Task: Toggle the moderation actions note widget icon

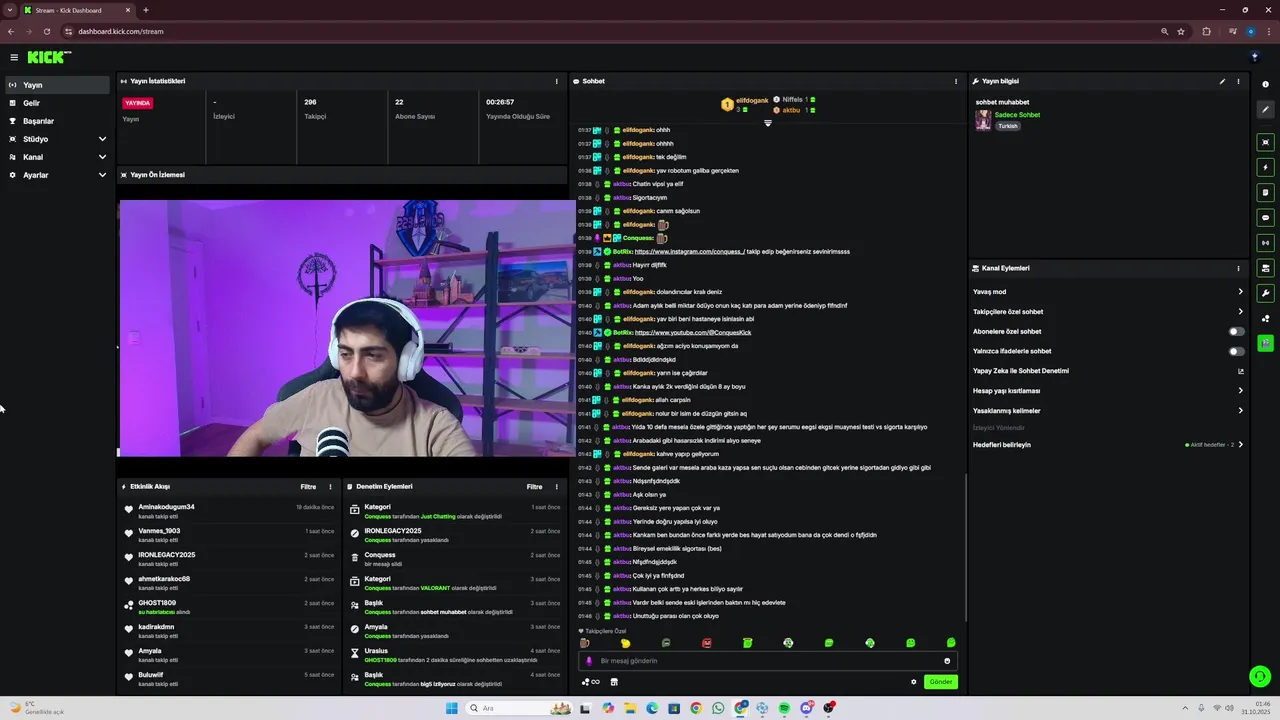Action: [x=1266, y=192]
